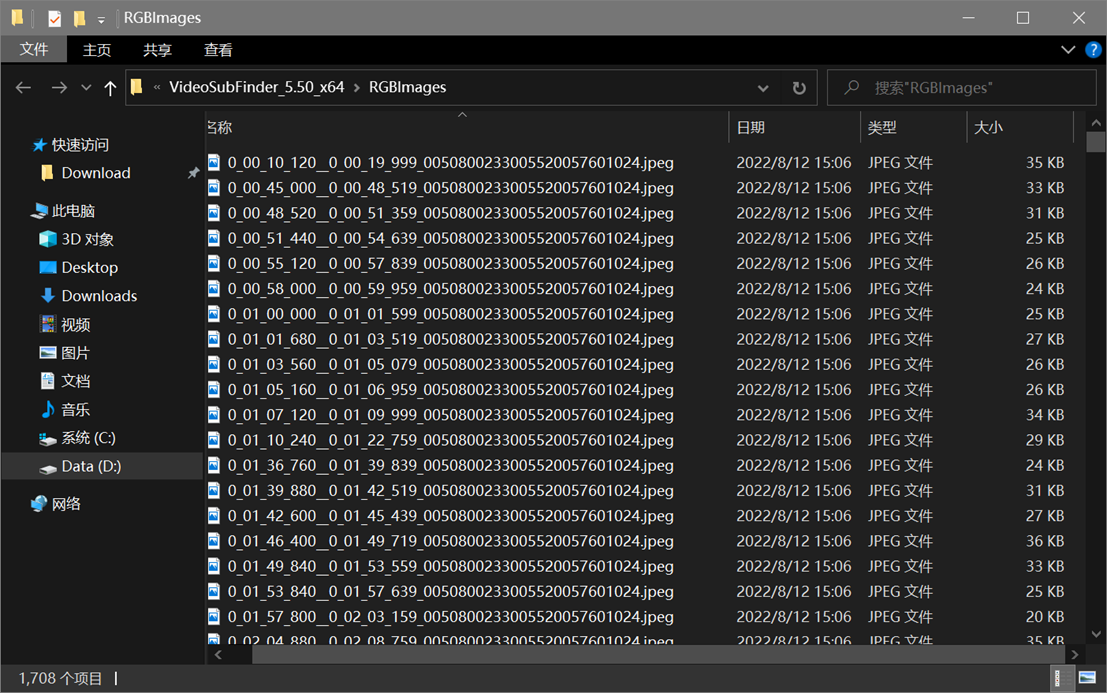Screen dimensions: 1107x693
Task: Open the address bar history dropdown
Action: [762, 88]
